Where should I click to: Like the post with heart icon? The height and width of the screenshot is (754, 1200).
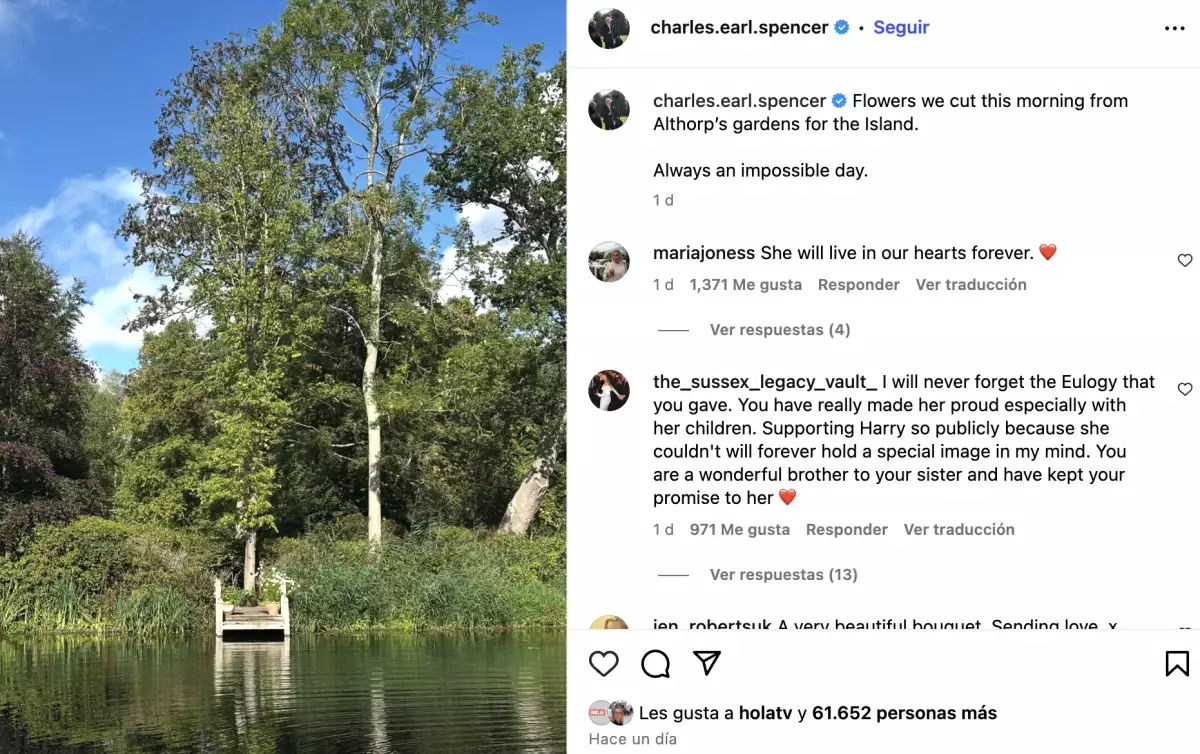pos(603,664)
